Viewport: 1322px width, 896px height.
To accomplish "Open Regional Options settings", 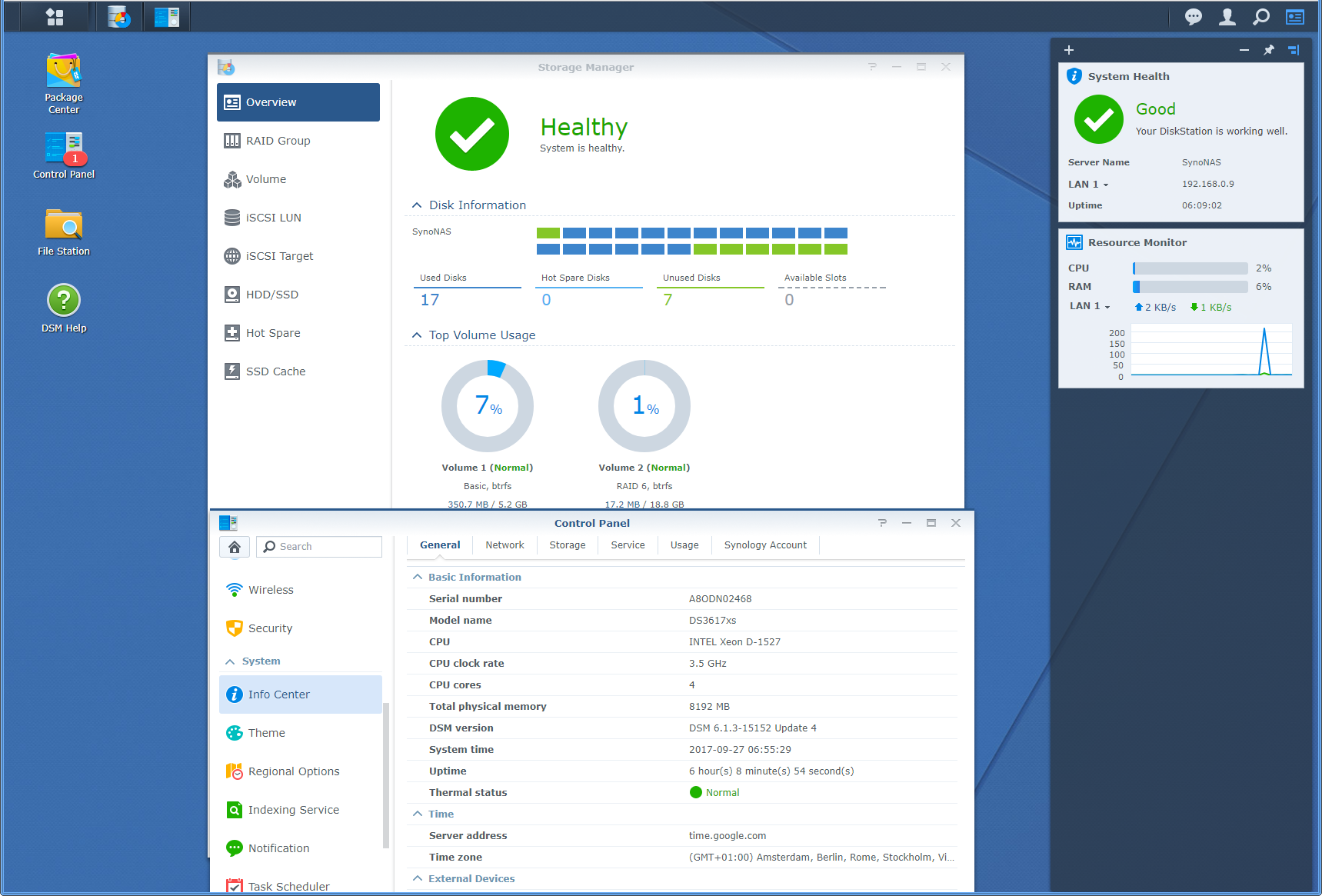I will [x=301, y=771].
